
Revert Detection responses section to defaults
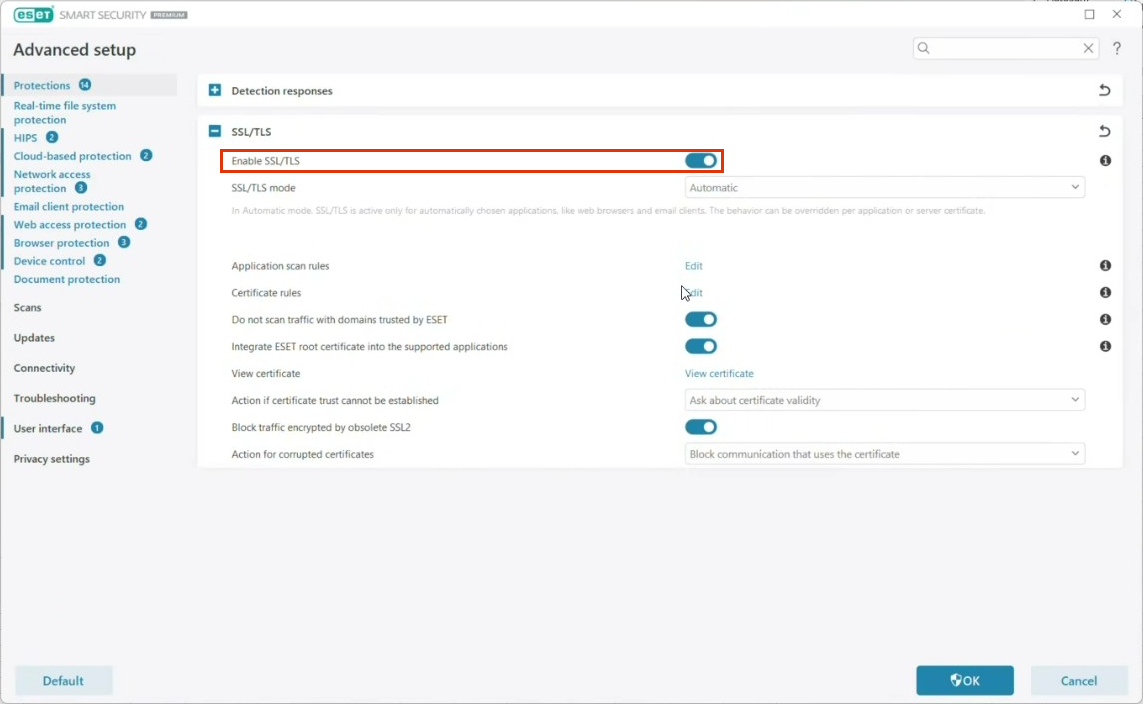(1104, 90)
